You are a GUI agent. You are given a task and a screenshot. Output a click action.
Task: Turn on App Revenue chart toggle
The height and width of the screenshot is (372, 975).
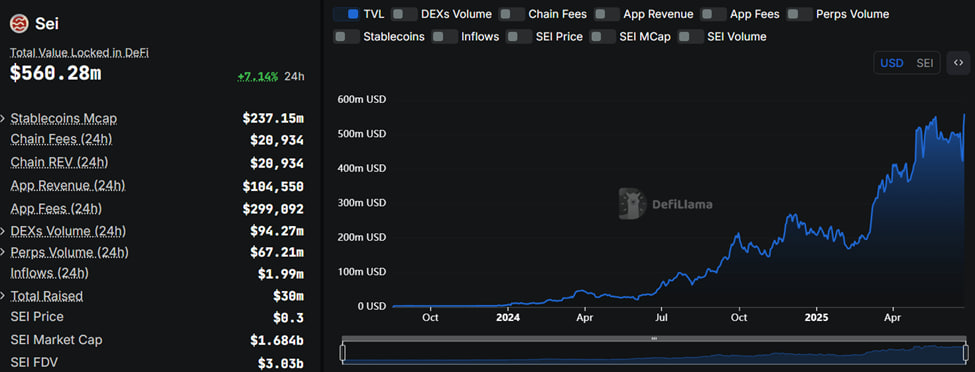tap(607, 14)
